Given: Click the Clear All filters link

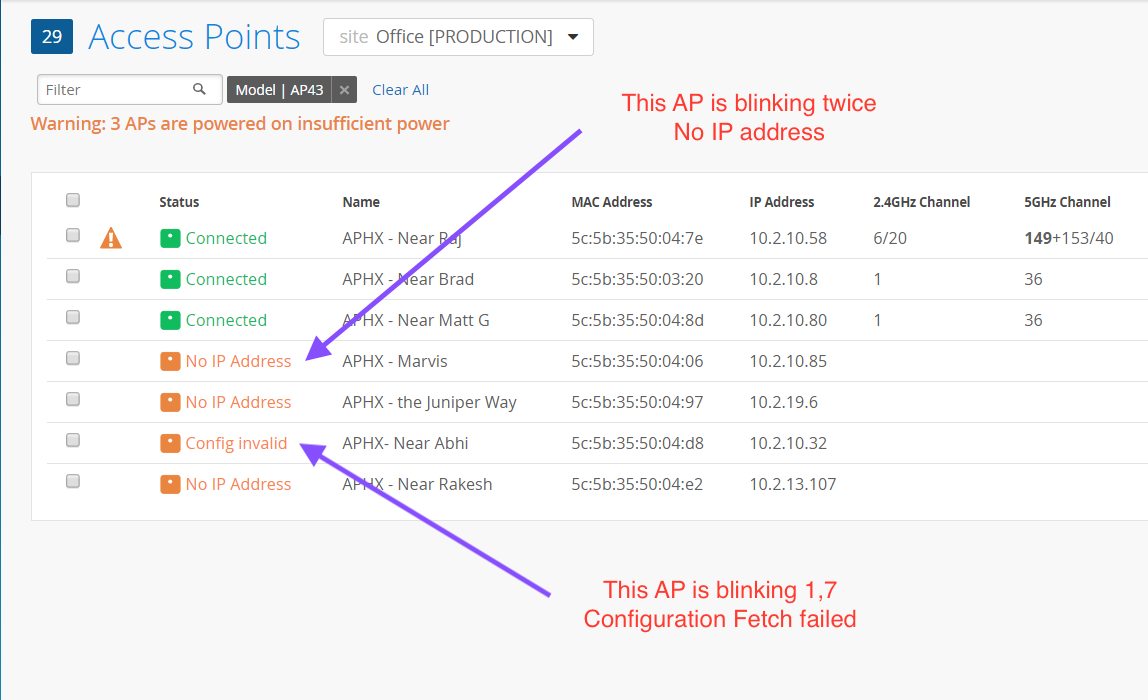Looking at the screenshot, I should (400, 90).
